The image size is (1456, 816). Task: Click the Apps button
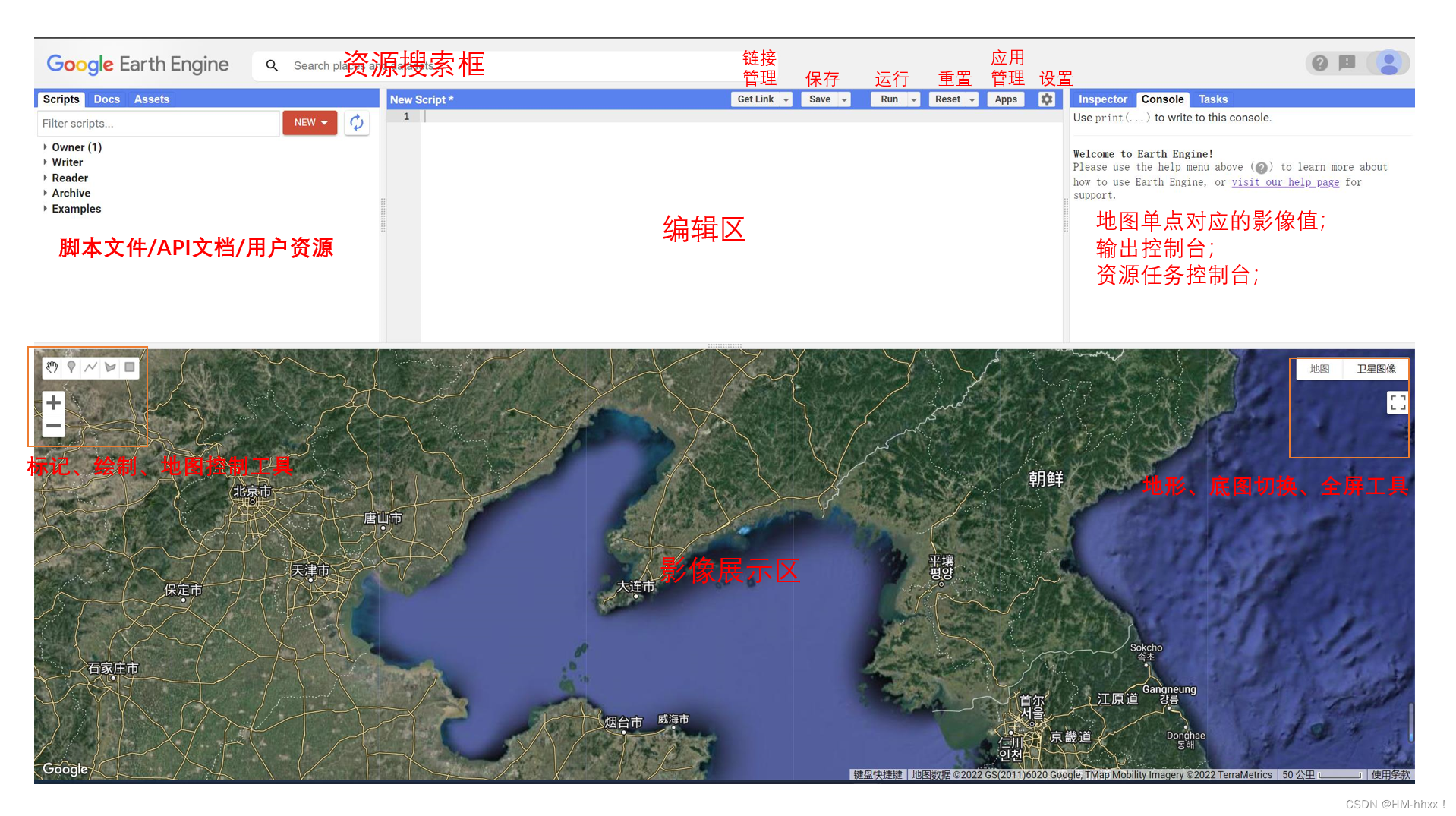pos(1006,99)
